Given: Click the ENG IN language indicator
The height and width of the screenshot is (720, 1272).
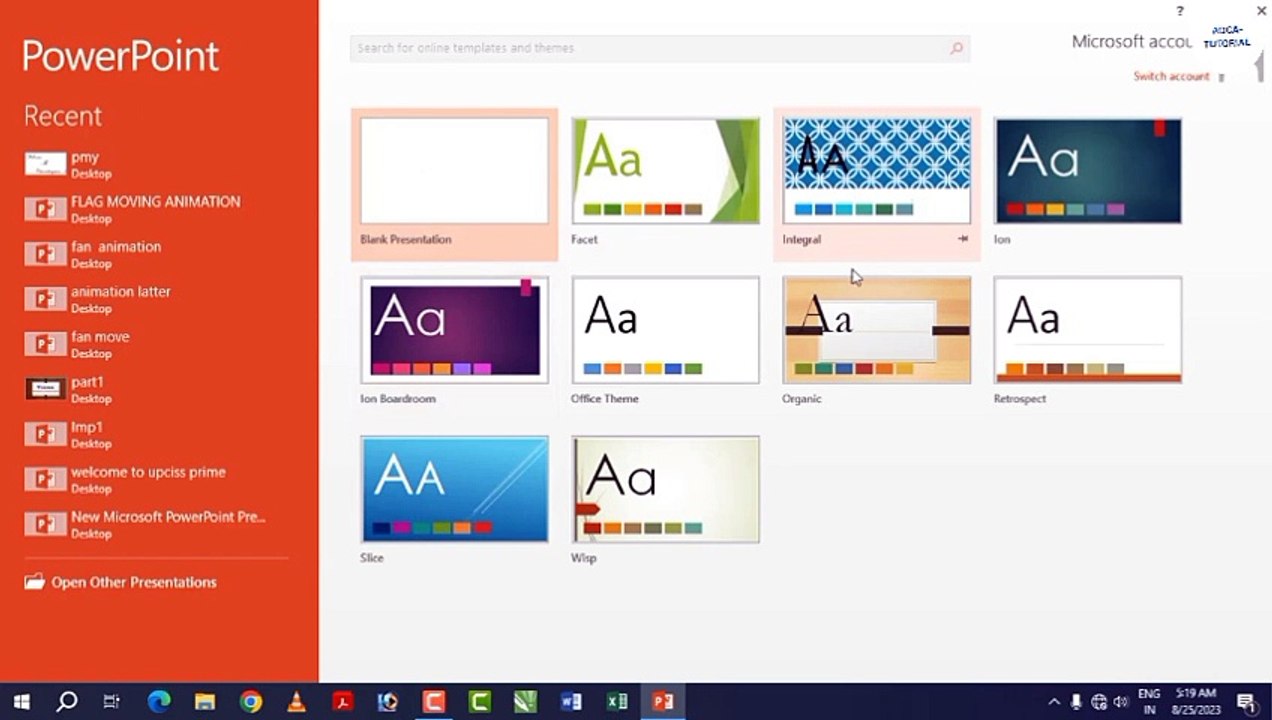Looking at the screenshot, I should tap(1149, 702).
